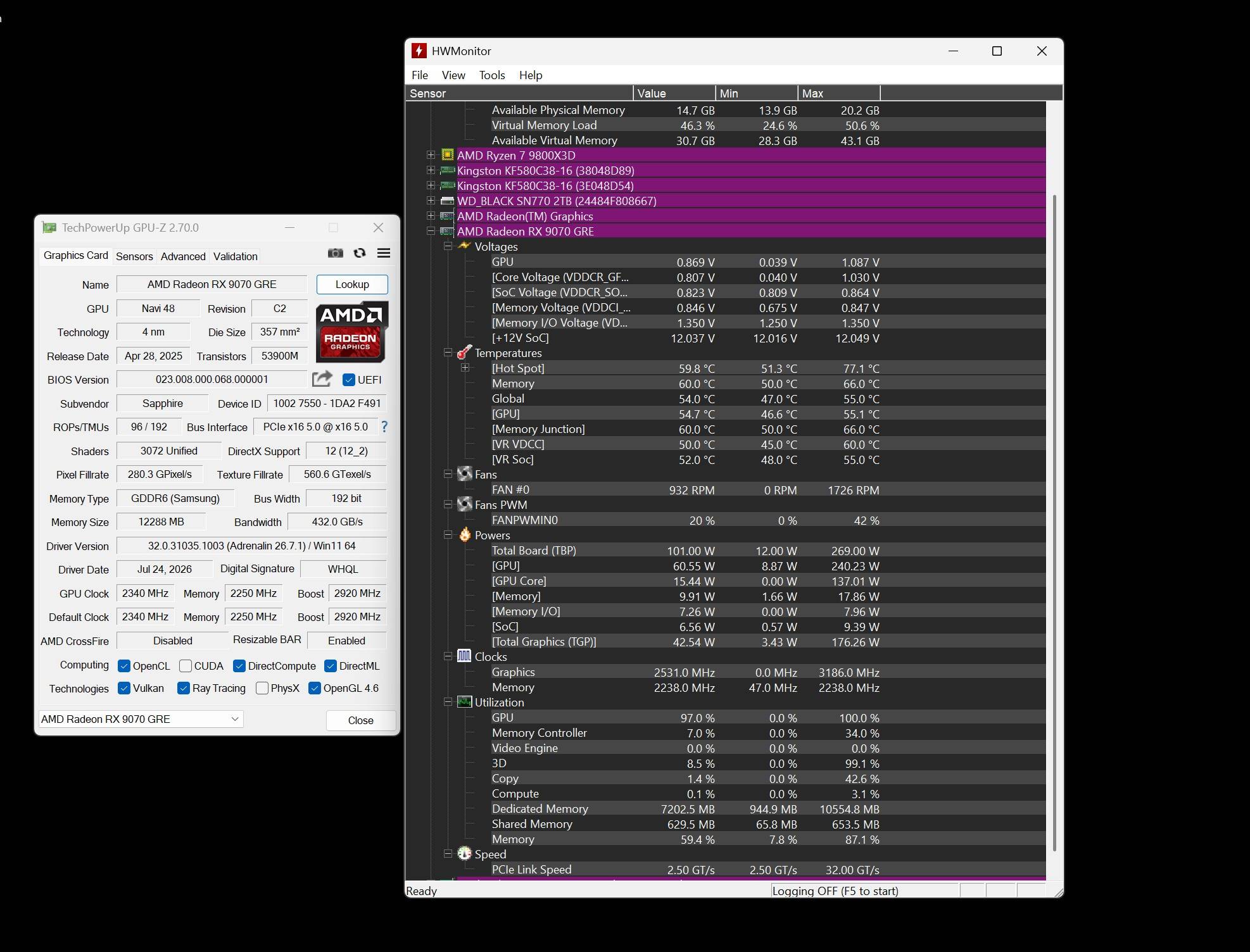Click the HWMonitor vertical scrollbar thumb
This screenshot has width=1250, height=952.
point(1055,523)
